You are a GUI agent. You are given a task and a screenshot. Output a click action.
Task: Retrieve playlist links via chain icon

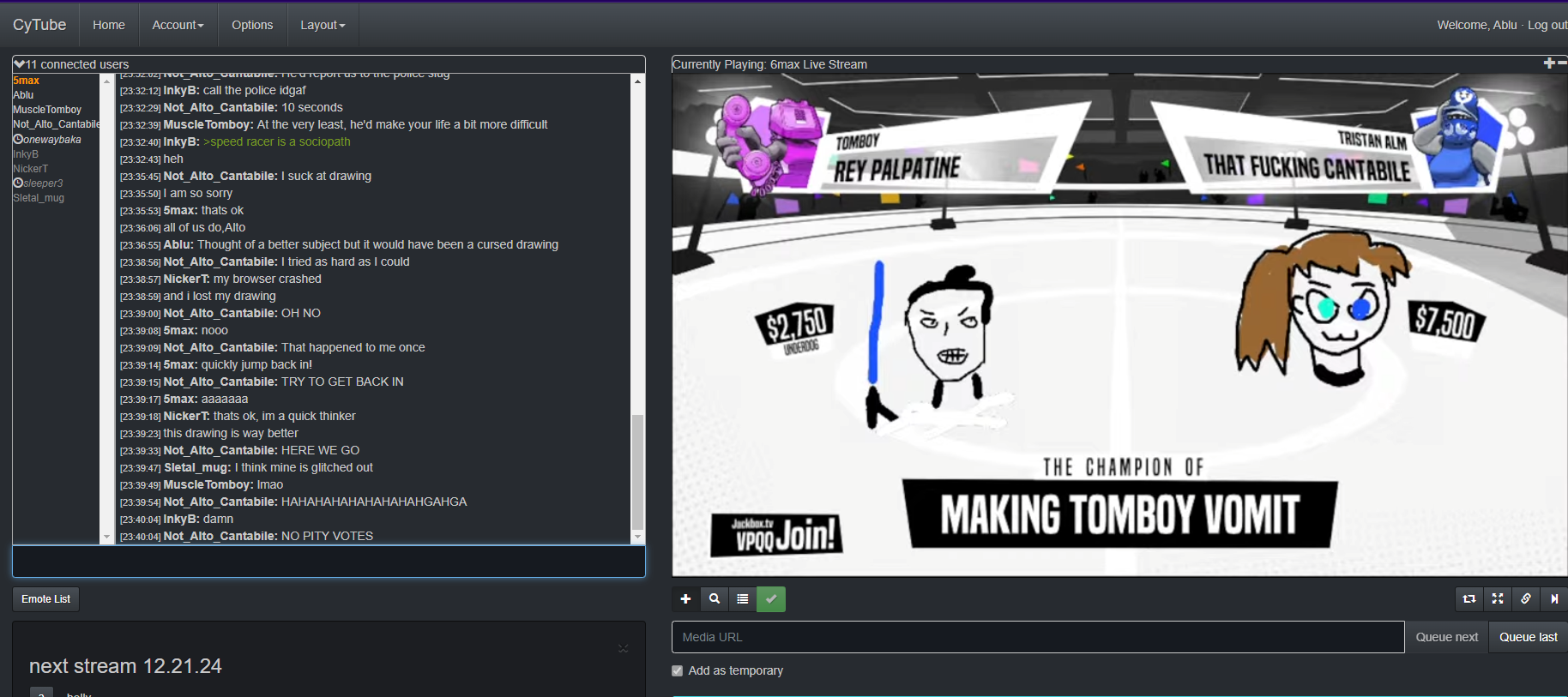[x=1526, y=598]
